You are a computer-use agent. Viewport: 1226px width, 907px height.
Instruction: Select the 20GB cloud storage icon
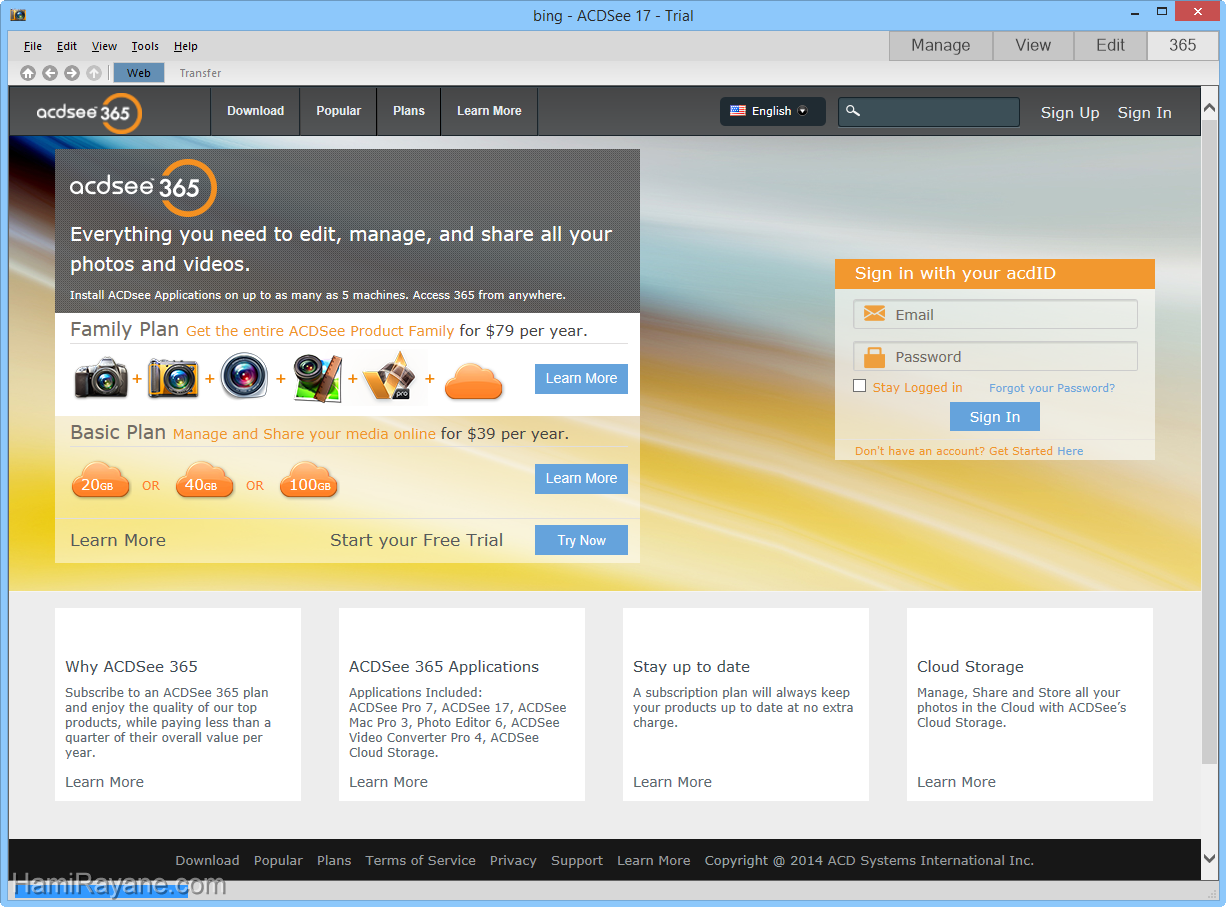pyautogui.click(x=101, y=480)
